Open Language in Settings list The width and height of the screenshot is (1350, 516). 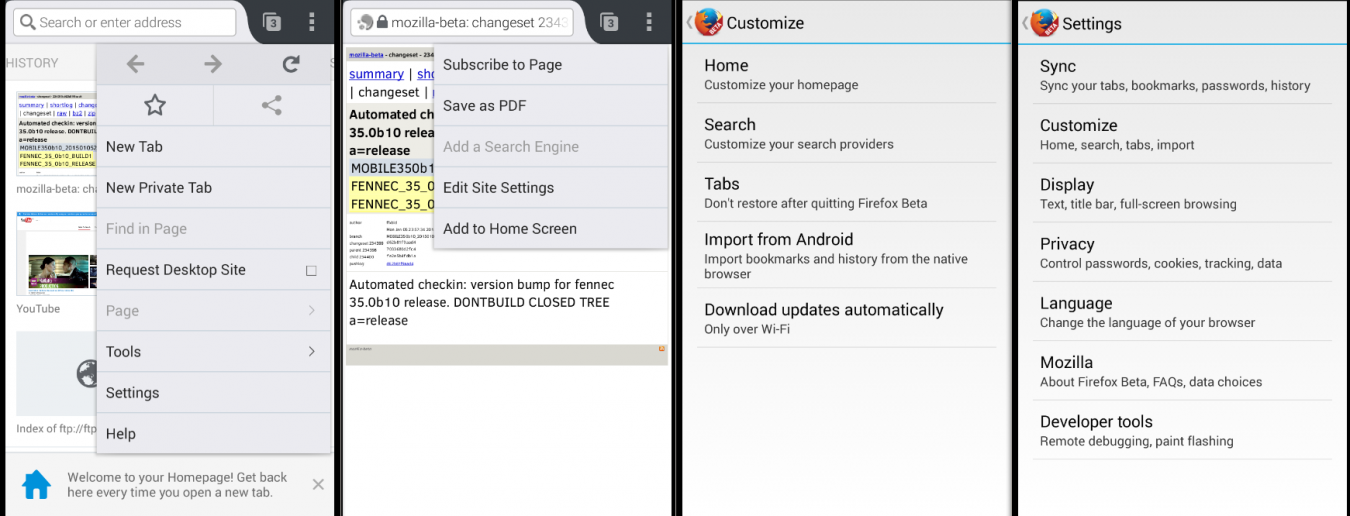pos(1183,311)
